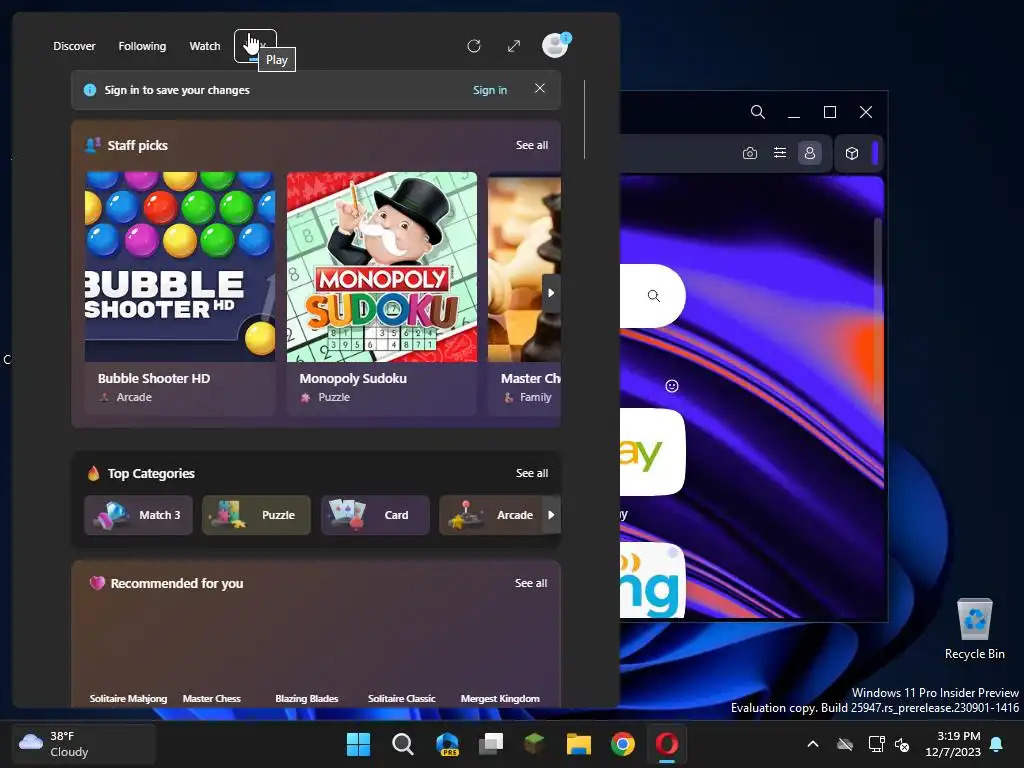See all Top Categories
This screenshot has width=1024, height=768.
point(532,473)
